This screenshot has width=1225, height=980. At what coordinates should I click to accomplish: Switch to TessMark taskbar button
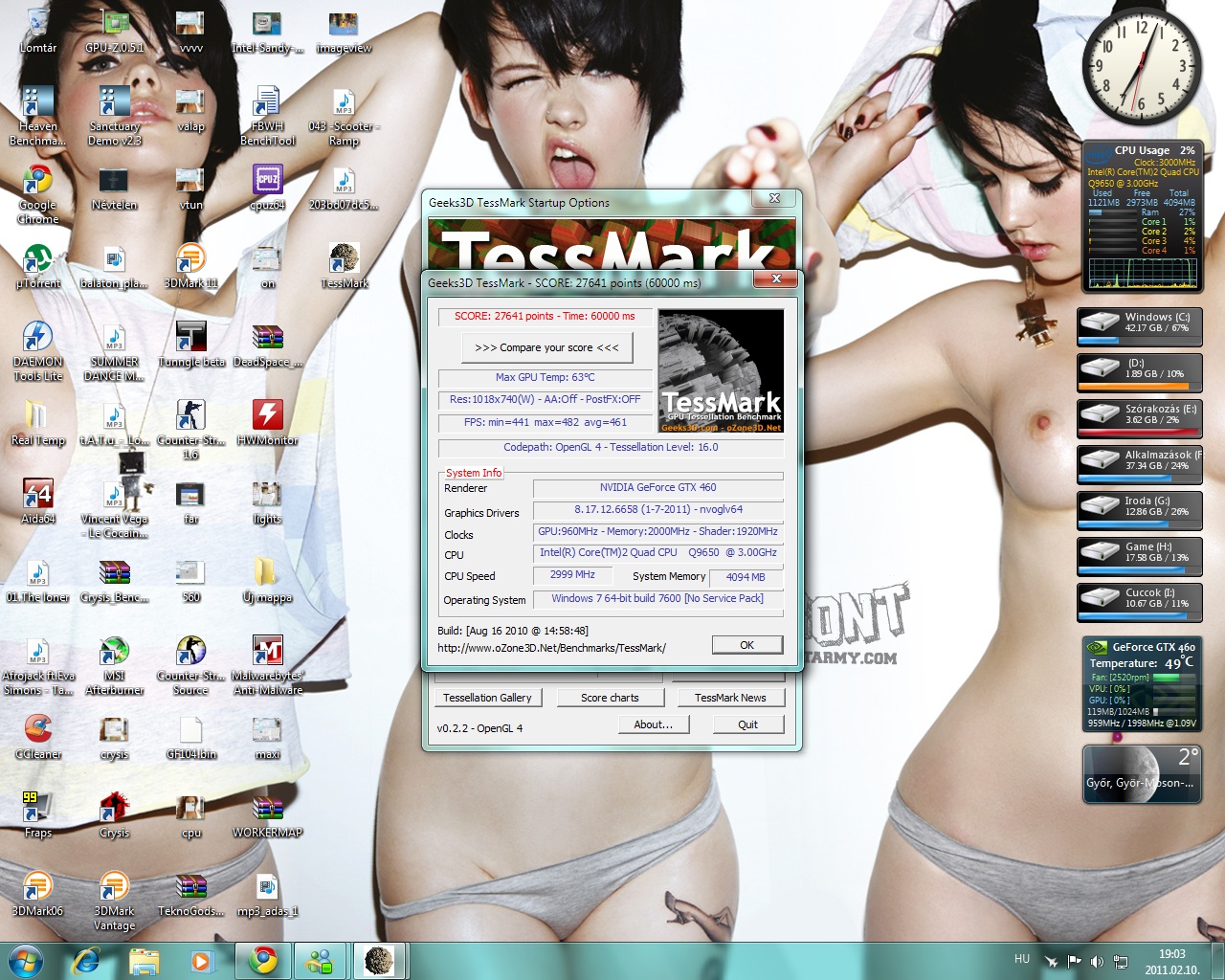(x=380, y=961)
